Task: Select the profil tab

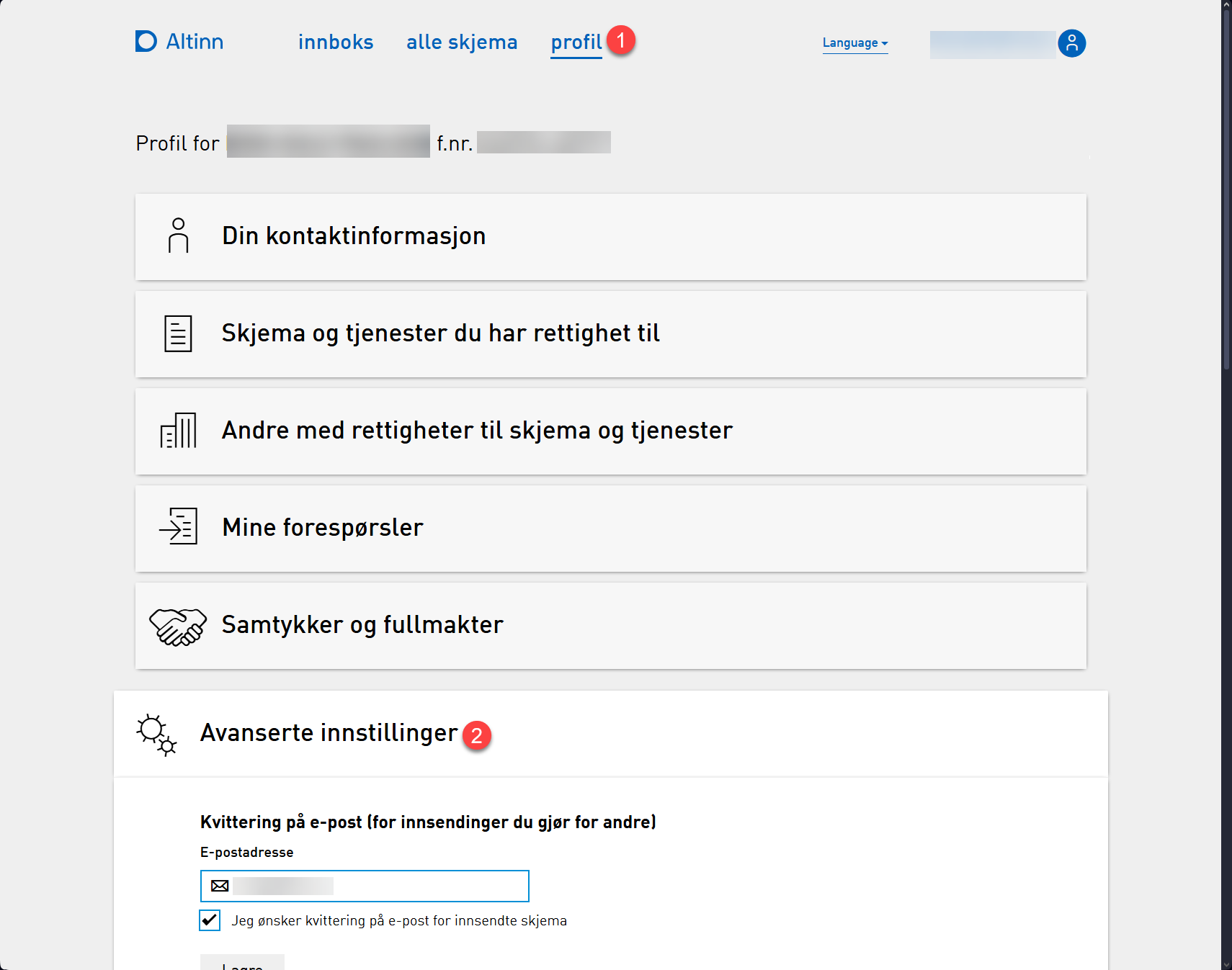Action: pos(576,42)
